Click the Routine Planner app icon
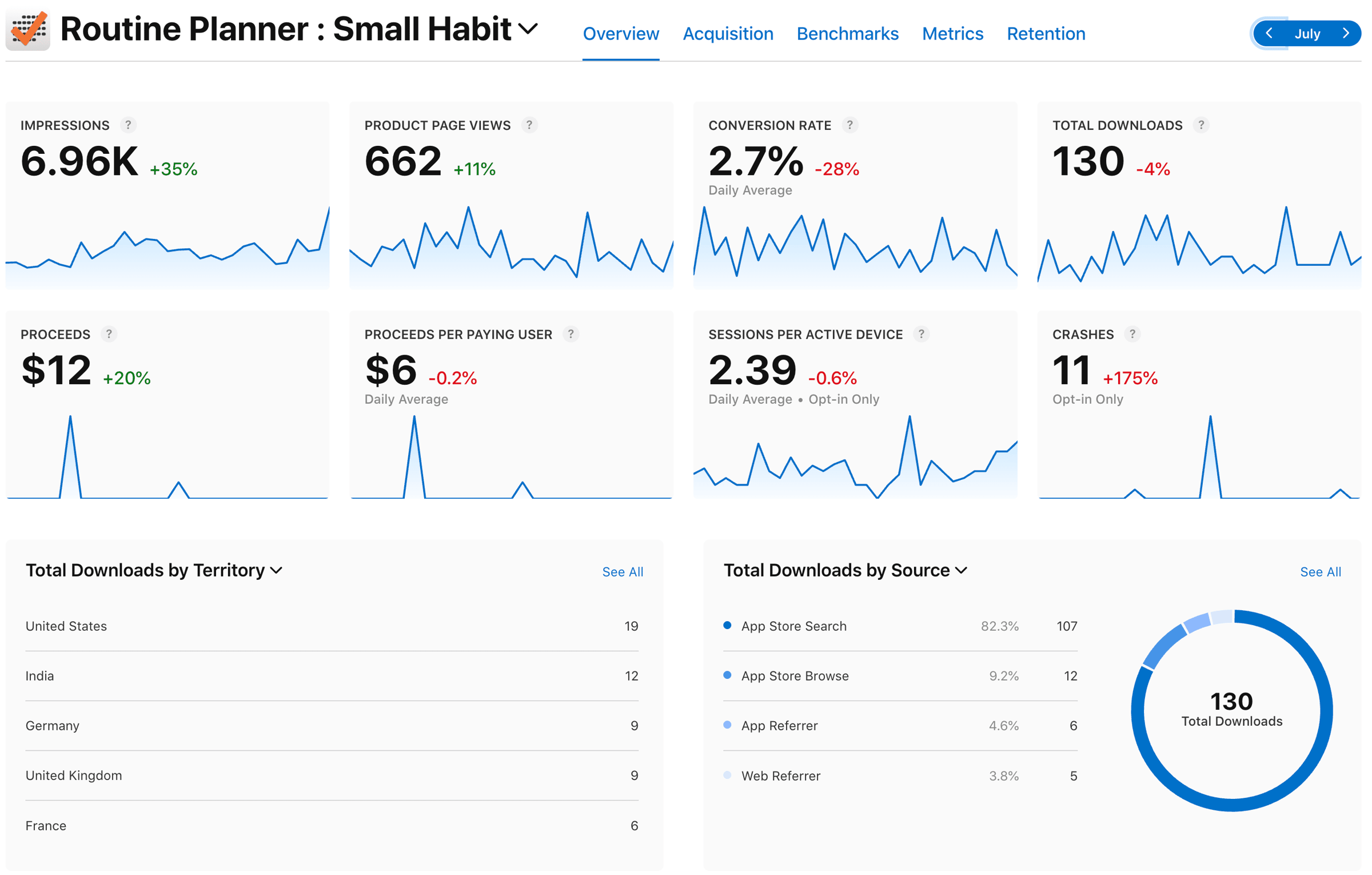The image size is (1372, 875). [27, 30]
